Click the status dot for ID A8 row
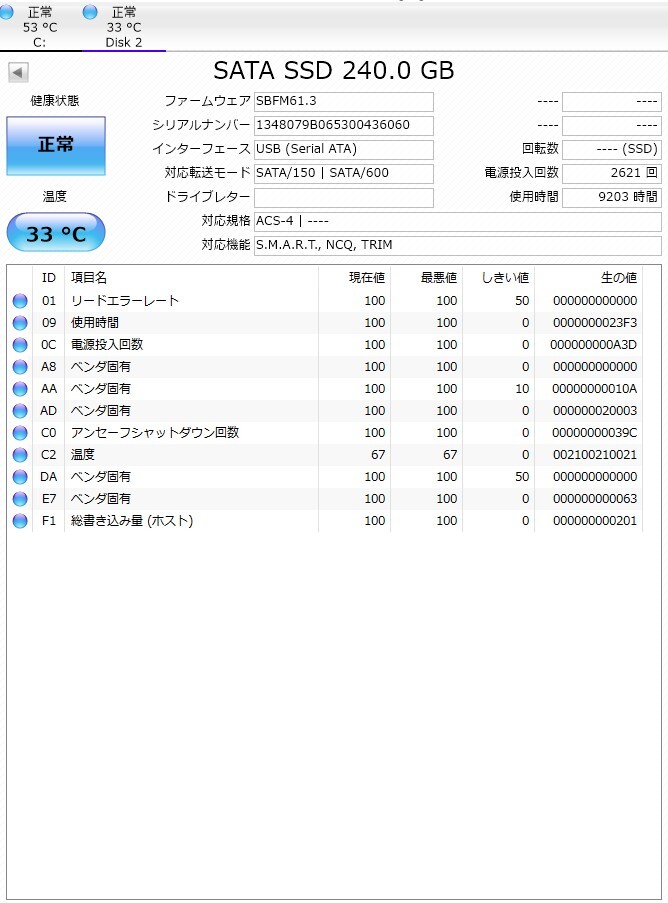This screenshot has height=903, width=668. coord(20,367)
